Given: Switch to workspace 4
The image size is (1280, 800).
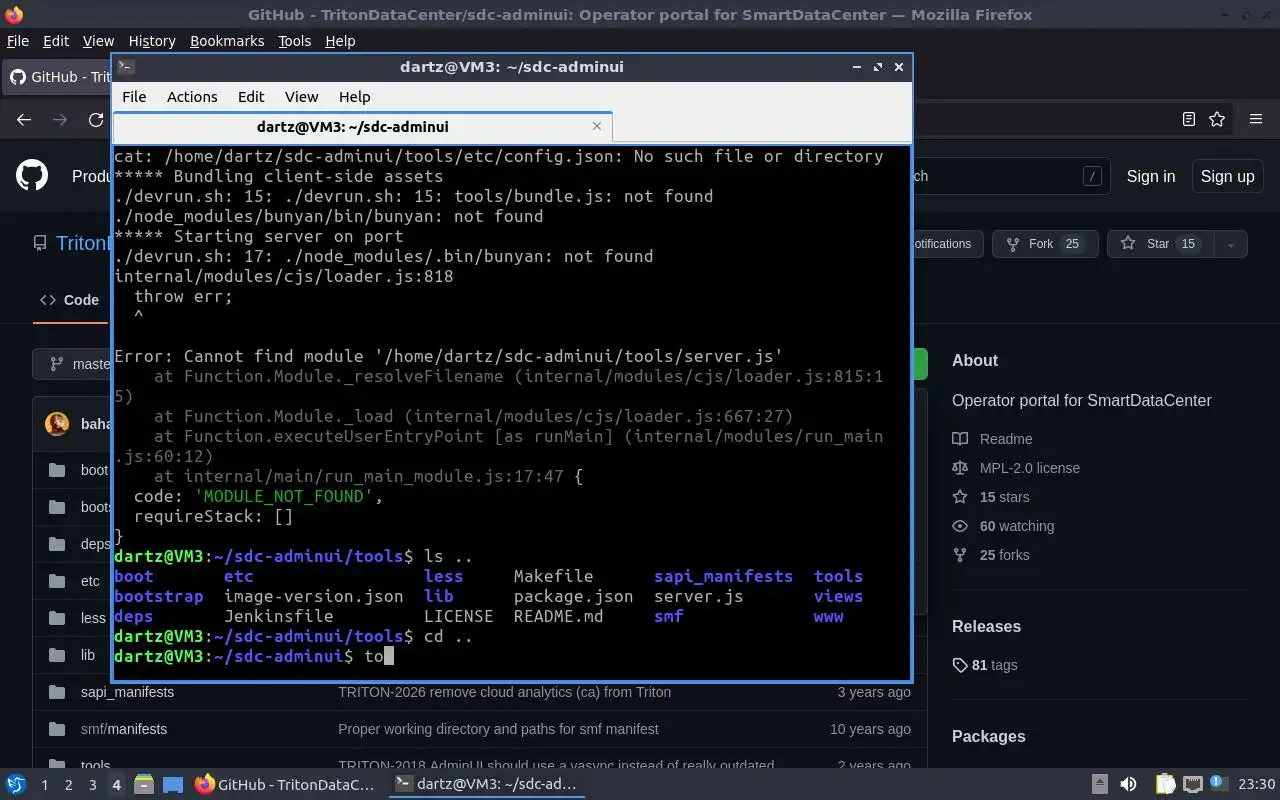Looking at the screenshot, I should click(116, 785).
